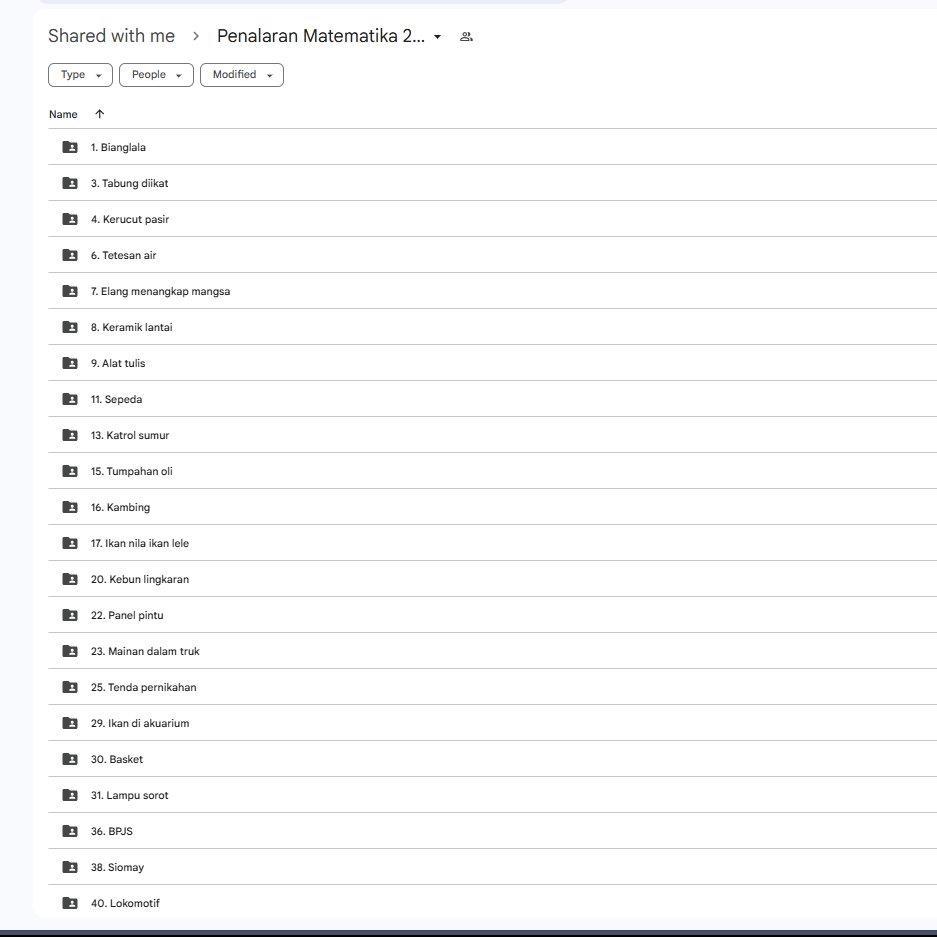Select the 16. Kambing folder name
Screen dimensions: 937x937
point(120,507)
